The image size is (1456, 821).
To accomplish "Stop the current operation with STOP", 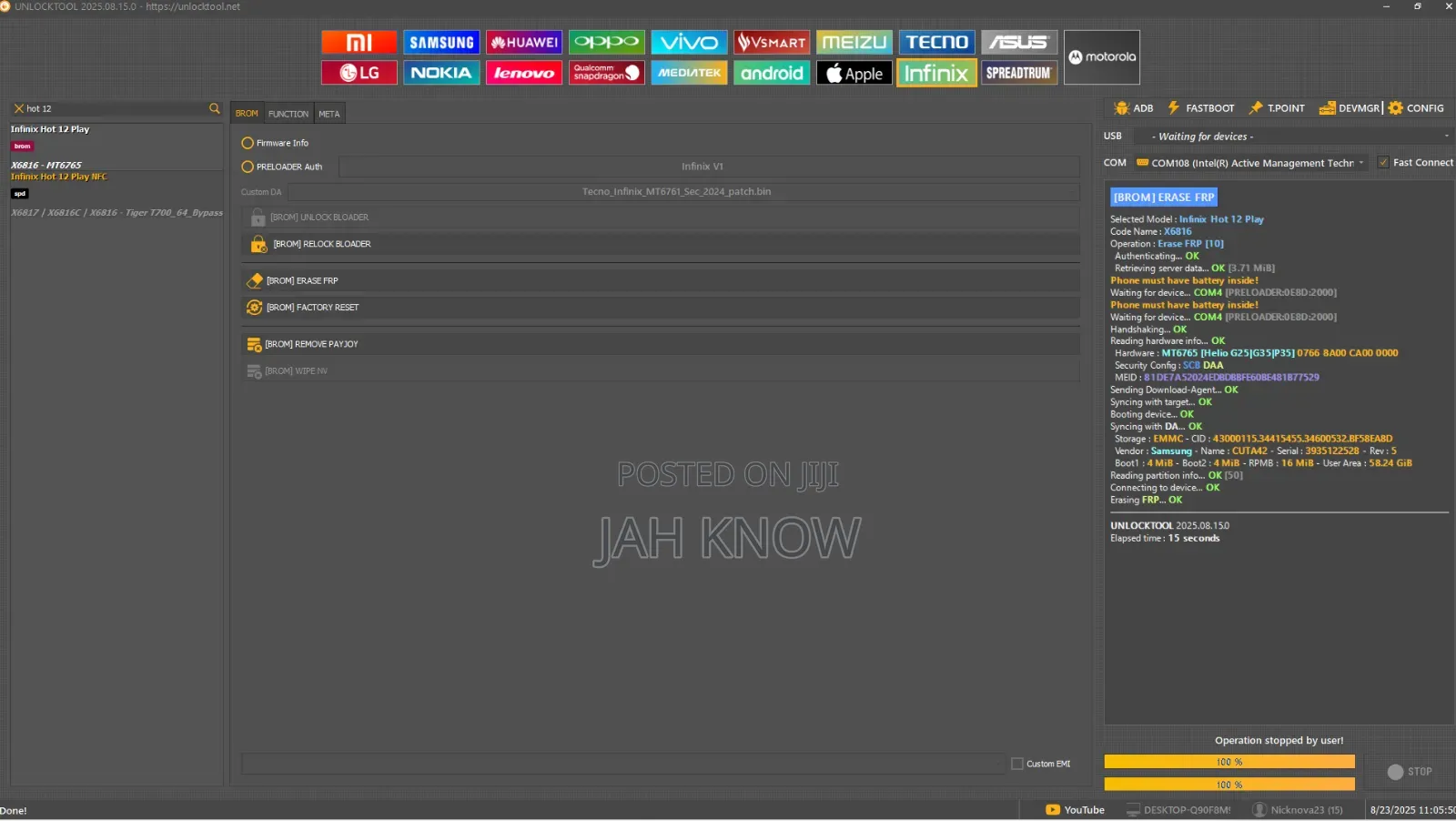I will 1410,772.
